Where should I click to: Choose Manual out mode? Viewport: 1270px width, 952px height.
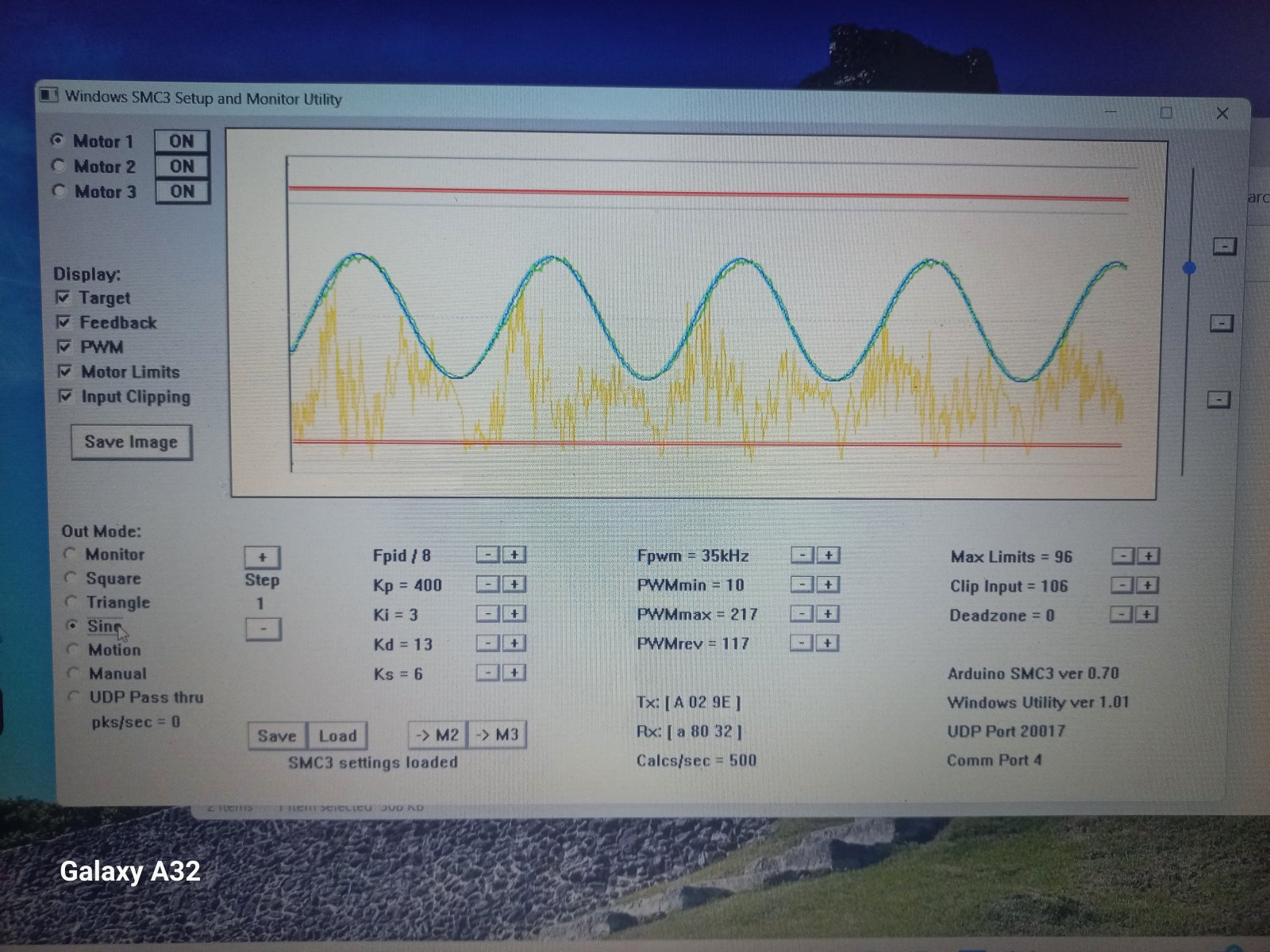coord(74,673)
